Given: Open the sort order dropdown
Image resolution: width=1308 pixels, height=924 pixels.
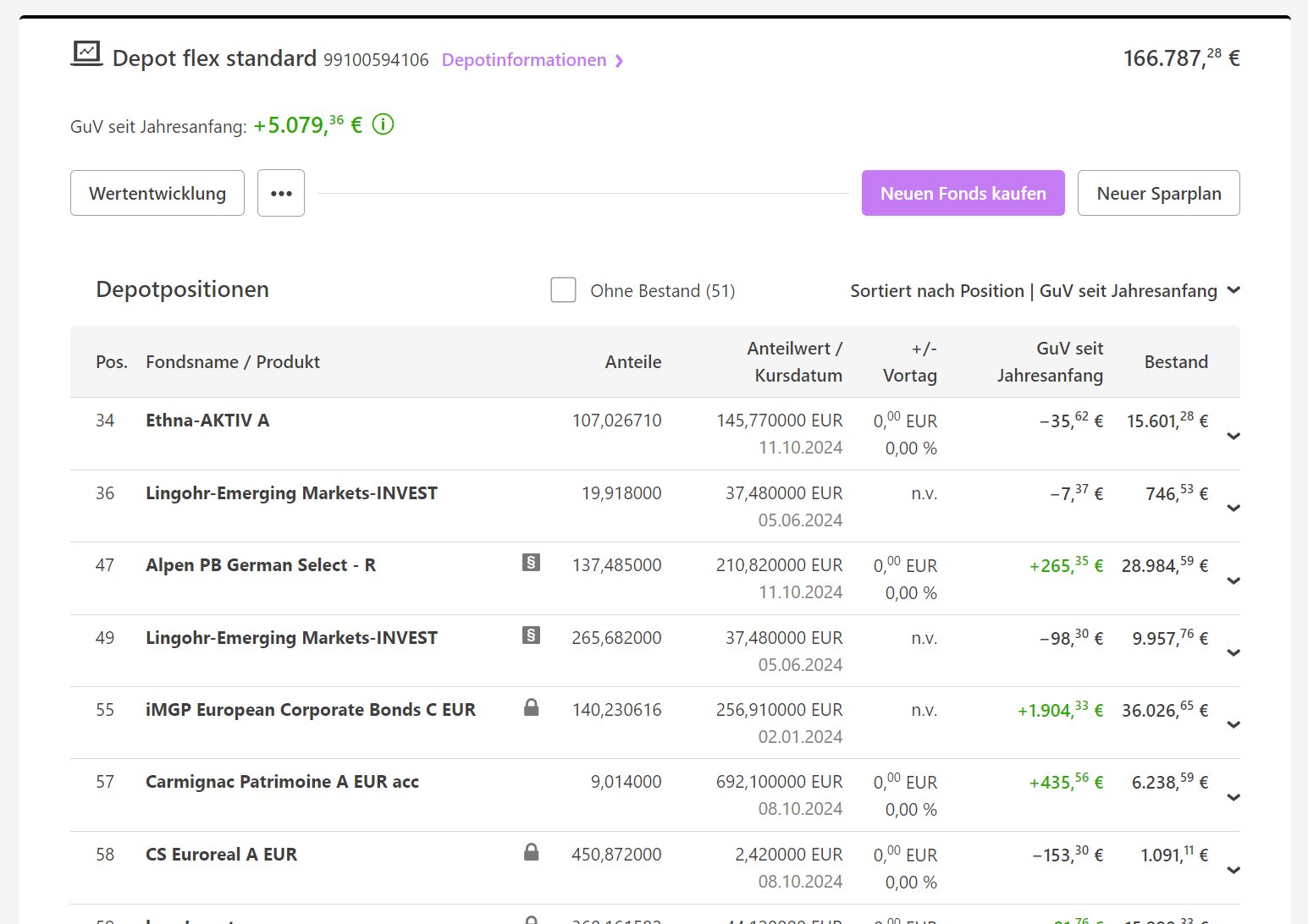Looking at the screenshot, I should click(1233, 290).
